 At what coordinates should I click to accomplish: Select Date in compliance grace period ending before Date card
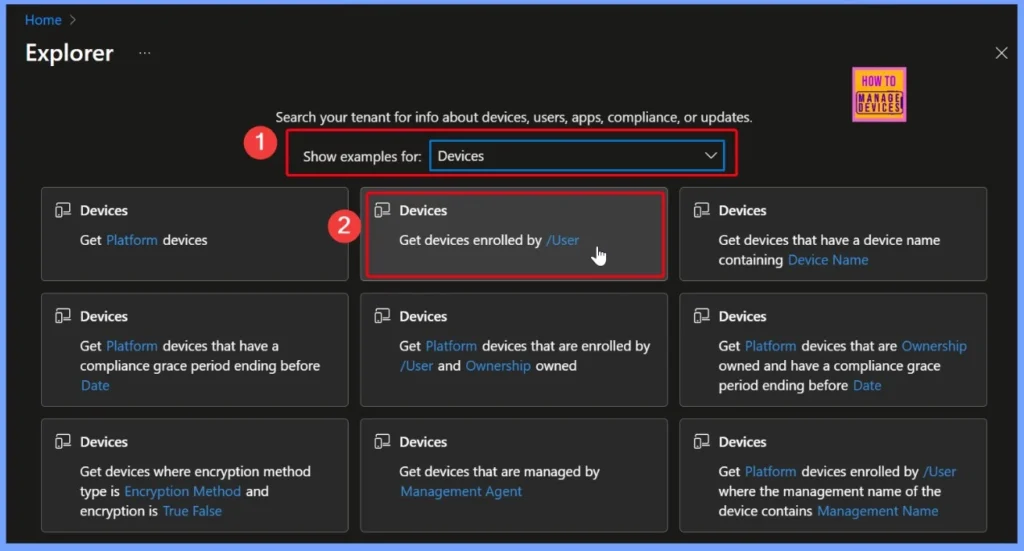point(95,385)
